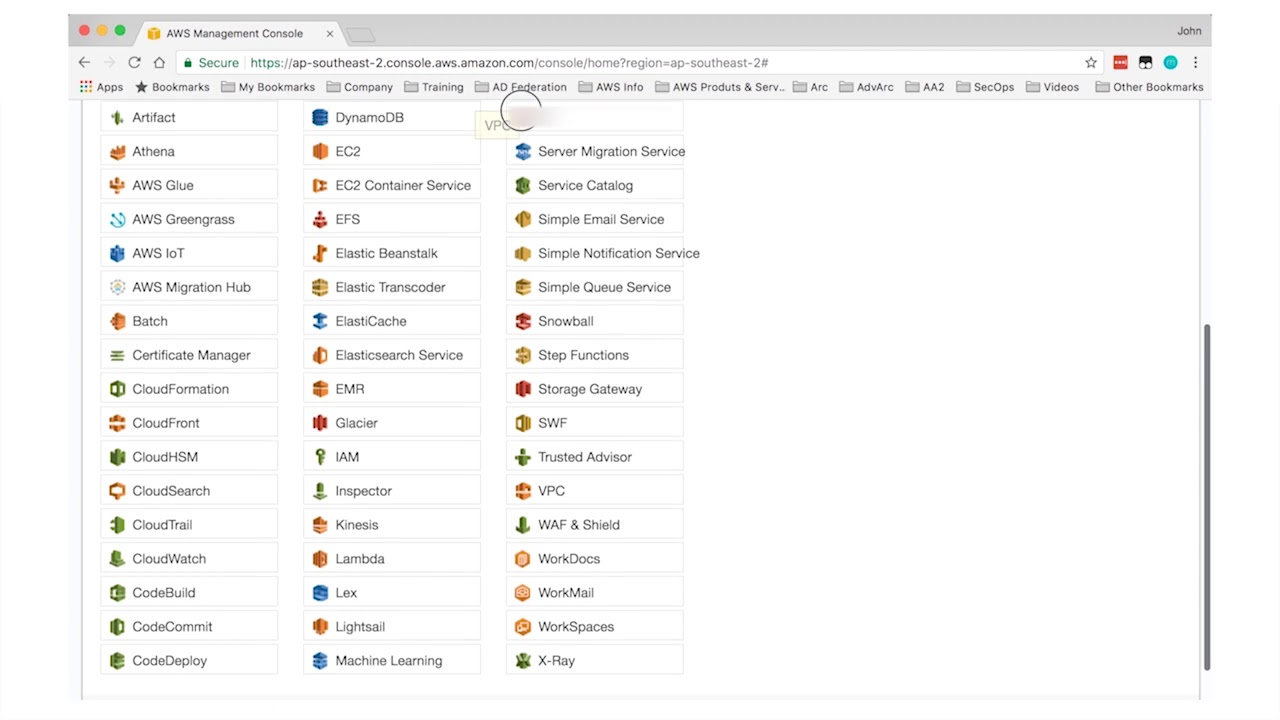Click the Certificate Manager icon
The image size is (1280, 720).
117,355
